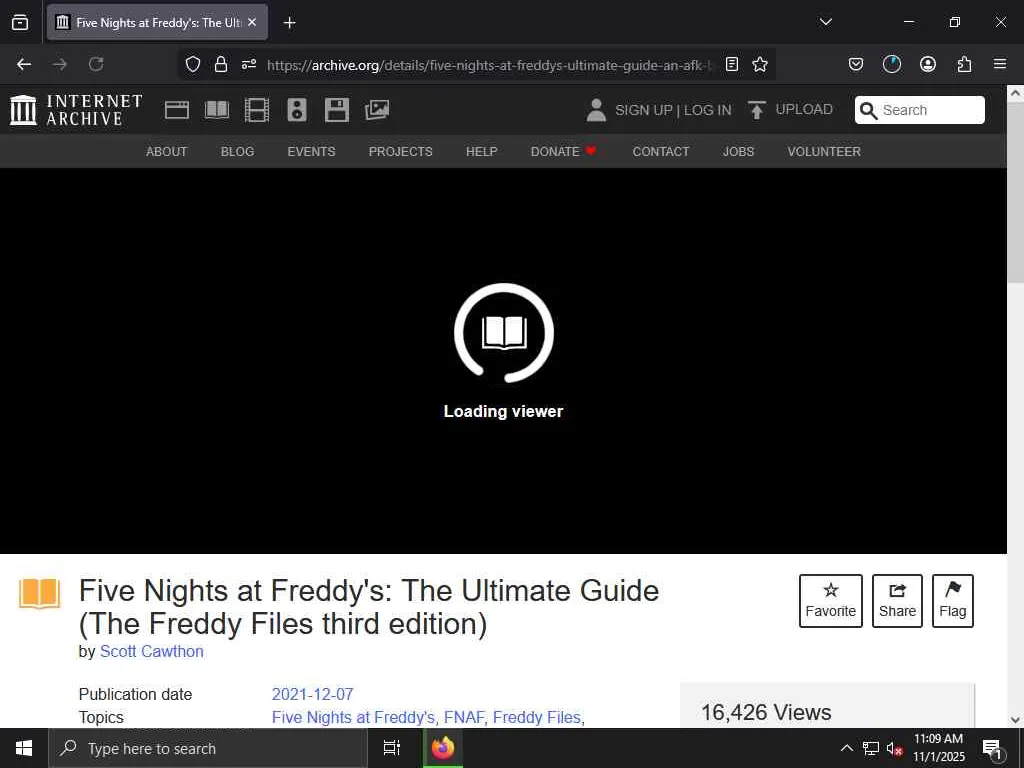Click the upload arrow icon
The width and height of the screenshot is (1024, 768).
(756, 110)
